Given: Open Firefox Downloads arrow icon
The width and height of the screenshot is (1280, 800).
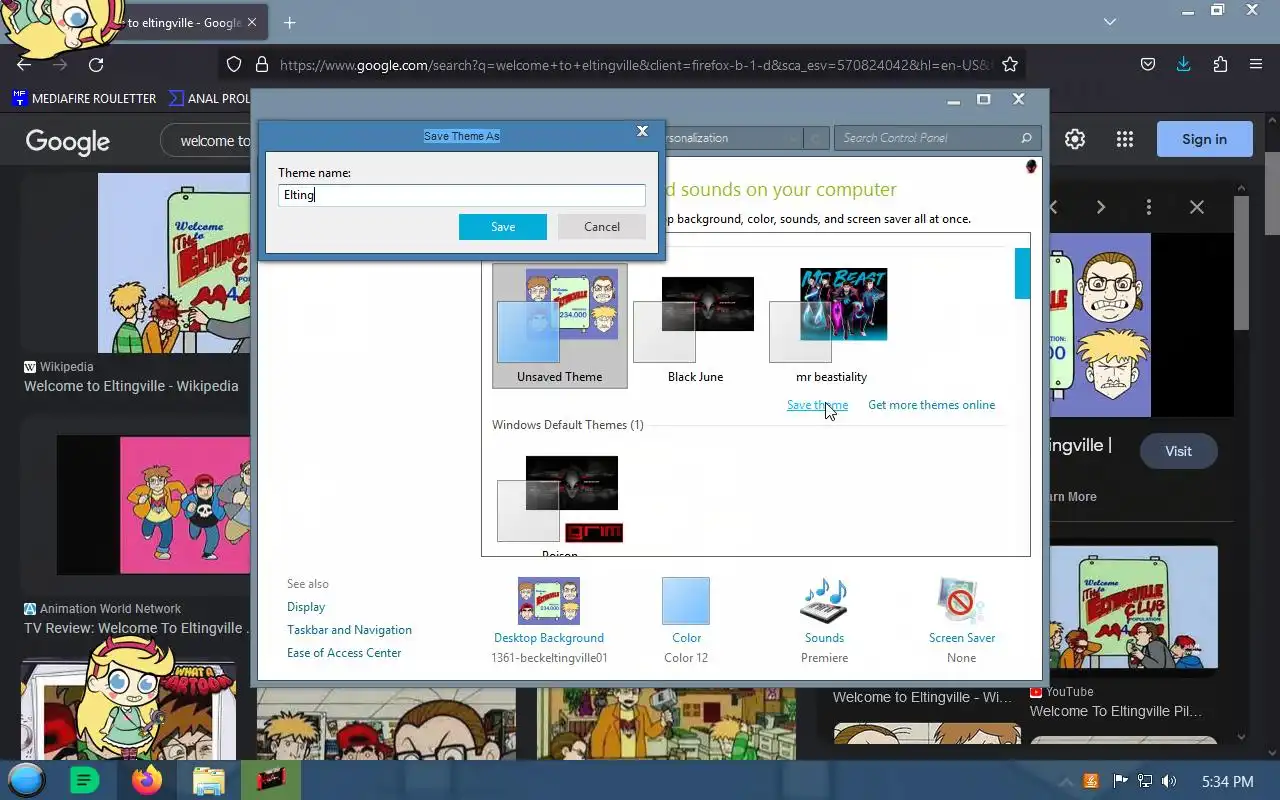Looking at the screenshot, I should pos(1184,64).
